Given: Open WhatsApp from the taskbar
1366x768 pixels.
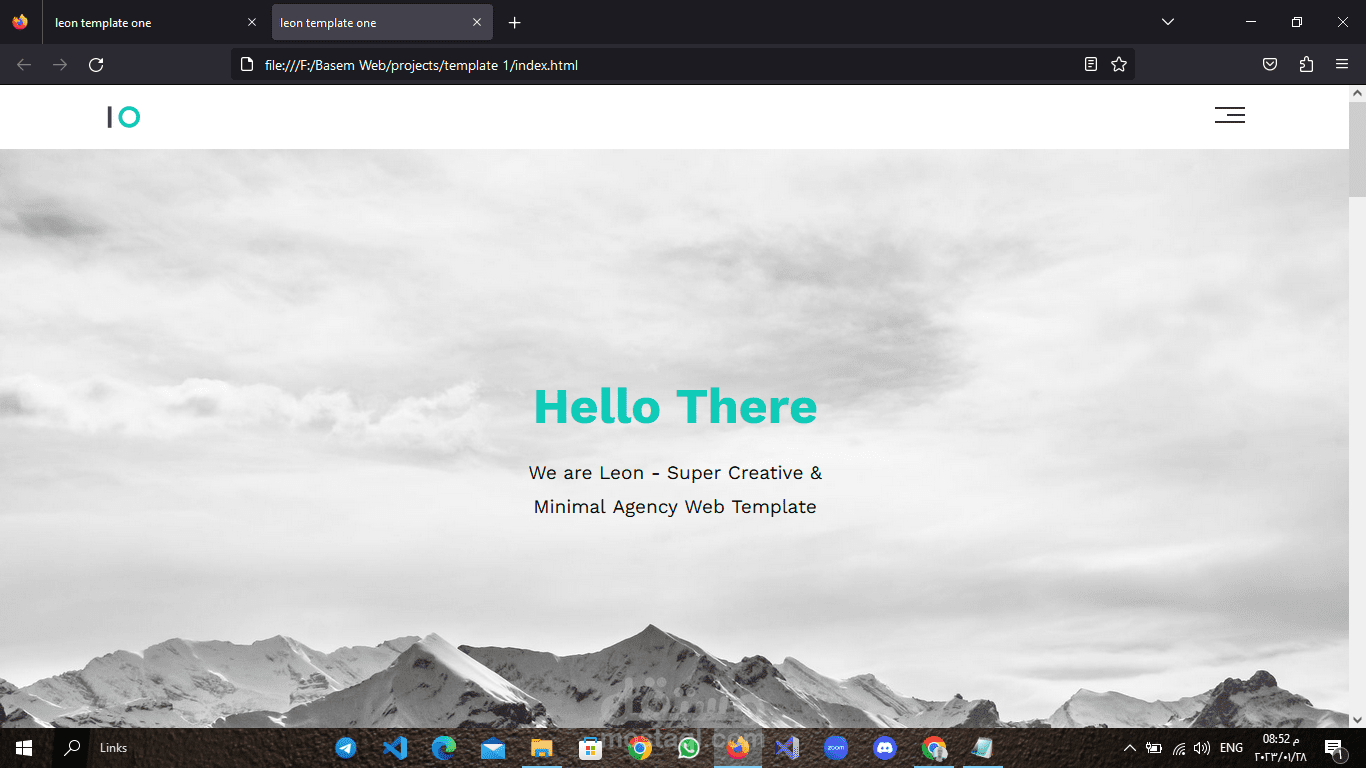Looking at the screenshot, I should point(689,748).
